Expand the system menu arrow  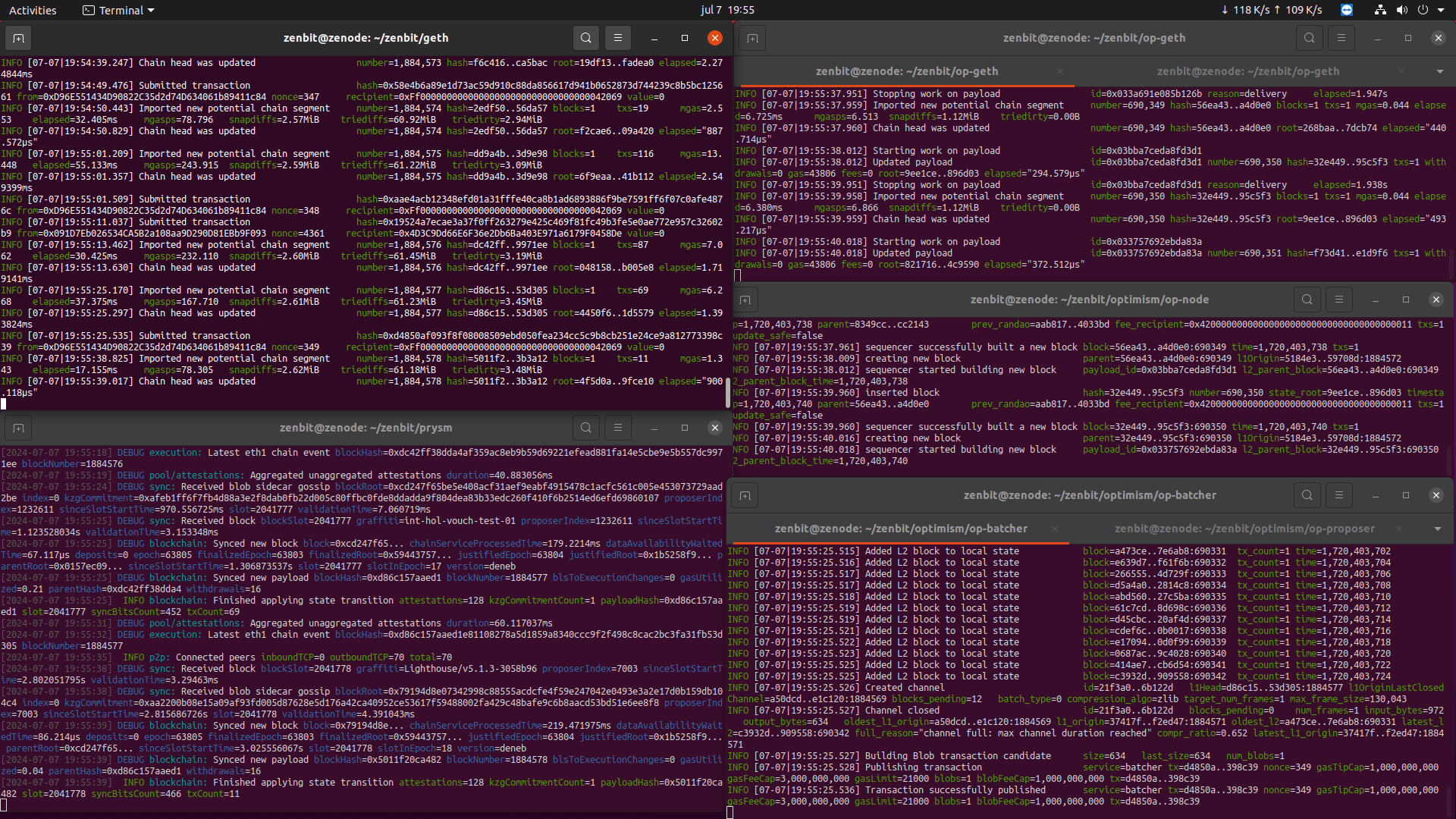point(1441,10)
